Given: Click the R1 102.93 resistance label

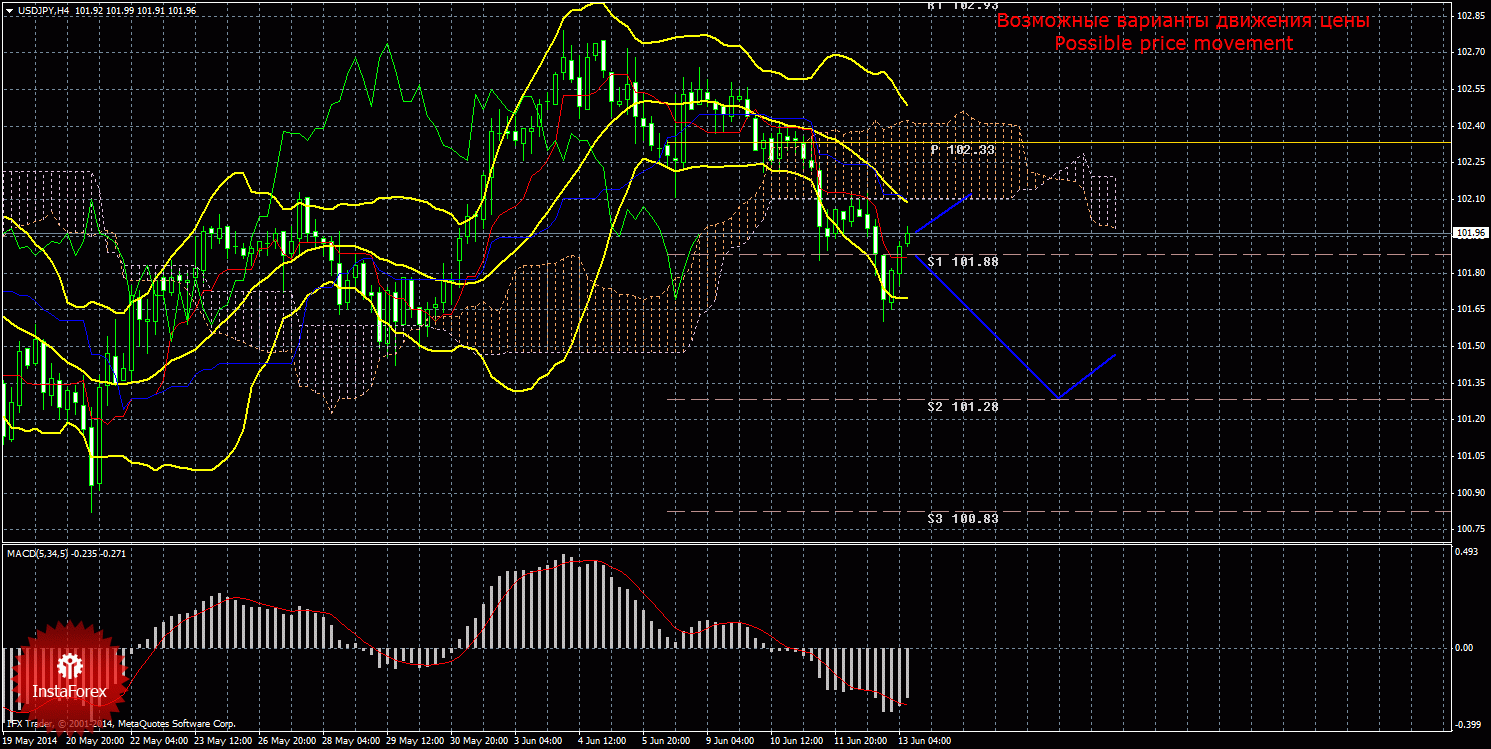Looking at the screenshot, I should (962, 5).
